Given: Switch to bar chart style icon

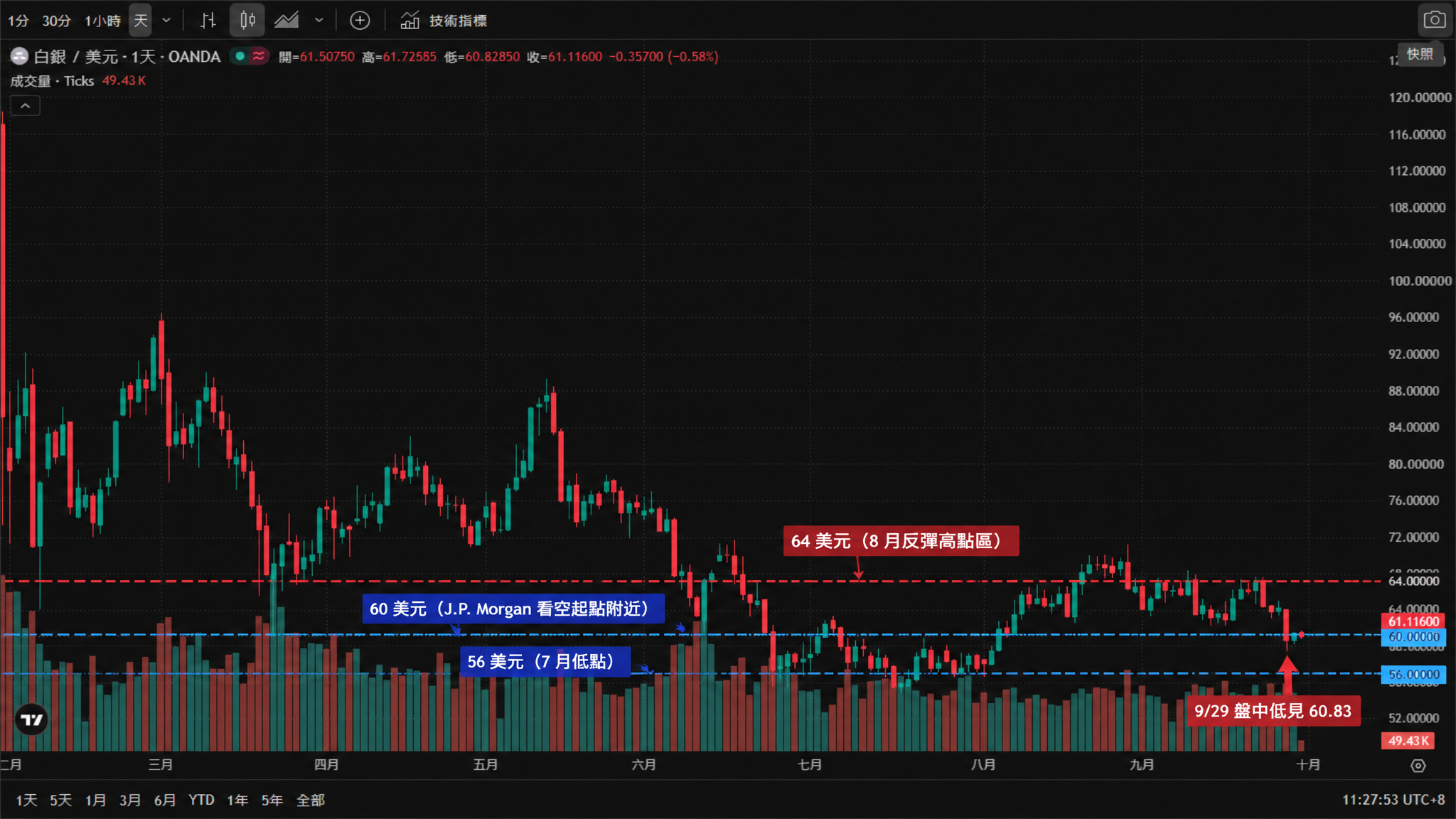Looking at the screenshot, I should 208,21.
